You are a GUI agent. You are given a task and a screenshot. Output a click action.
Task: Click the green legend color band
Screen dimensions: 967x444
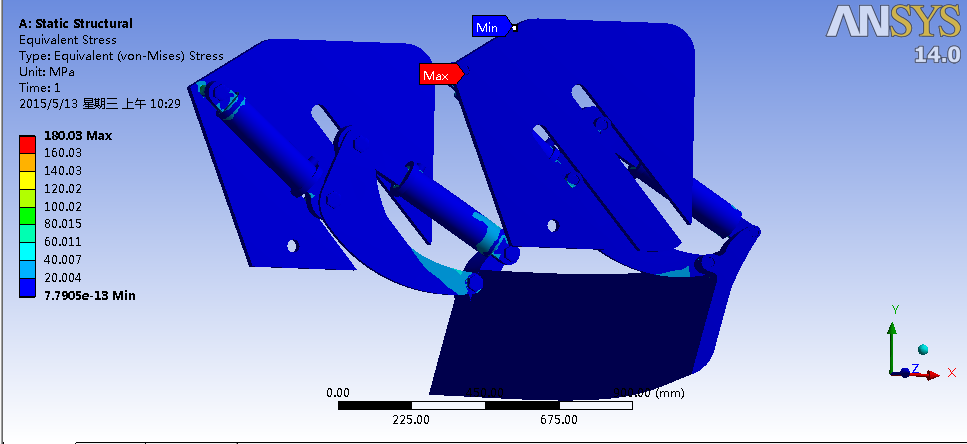[27, 215]
